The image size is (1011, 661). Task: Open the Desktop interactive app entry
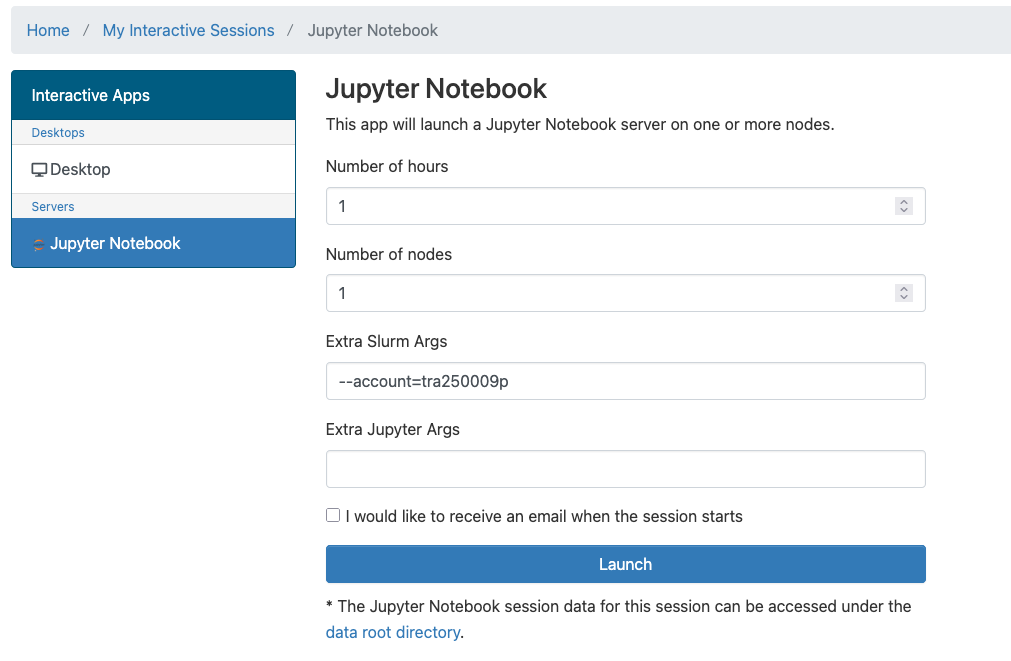tap(80, 170)
